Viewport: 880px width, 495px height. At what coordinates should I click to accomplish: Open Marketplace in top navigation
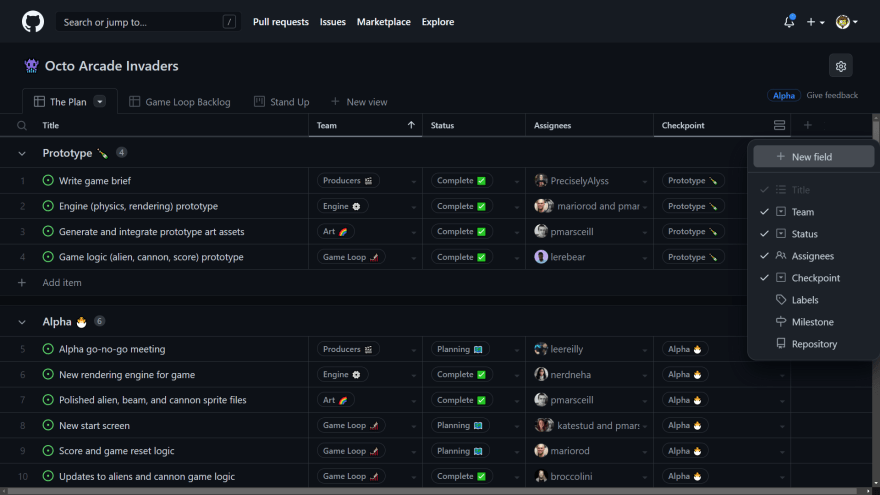coord(383,22)
